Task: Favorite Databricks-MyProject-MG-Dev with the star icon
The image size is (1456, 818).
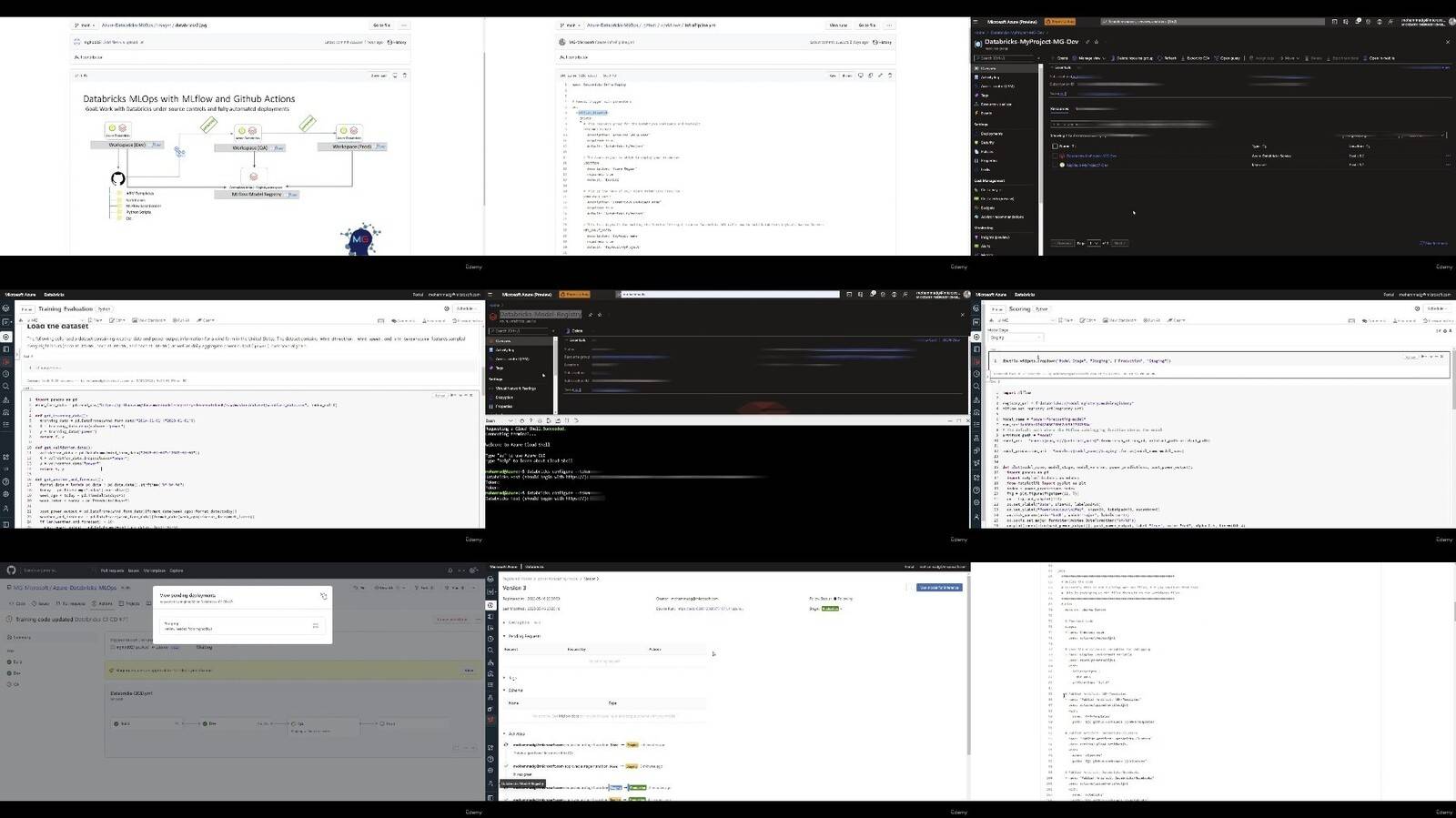Action: coord(1097,42)
